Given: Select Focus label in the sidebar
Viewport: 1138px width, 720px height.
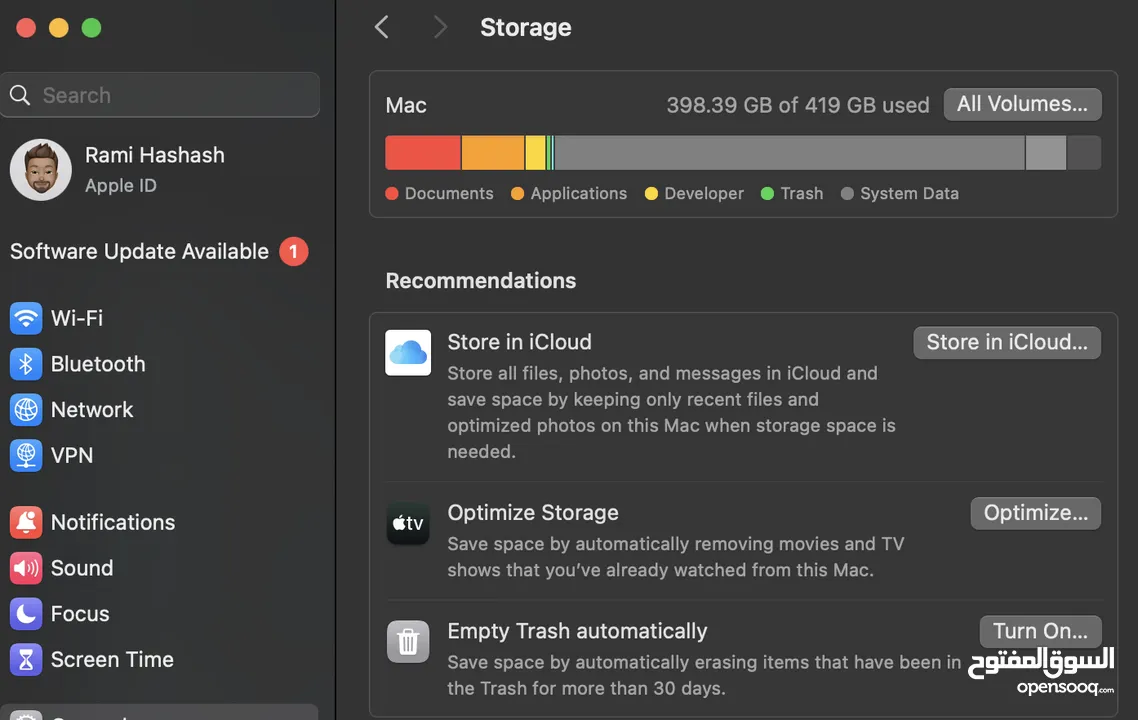Looking at the screenshot, I should click(80, 614).
